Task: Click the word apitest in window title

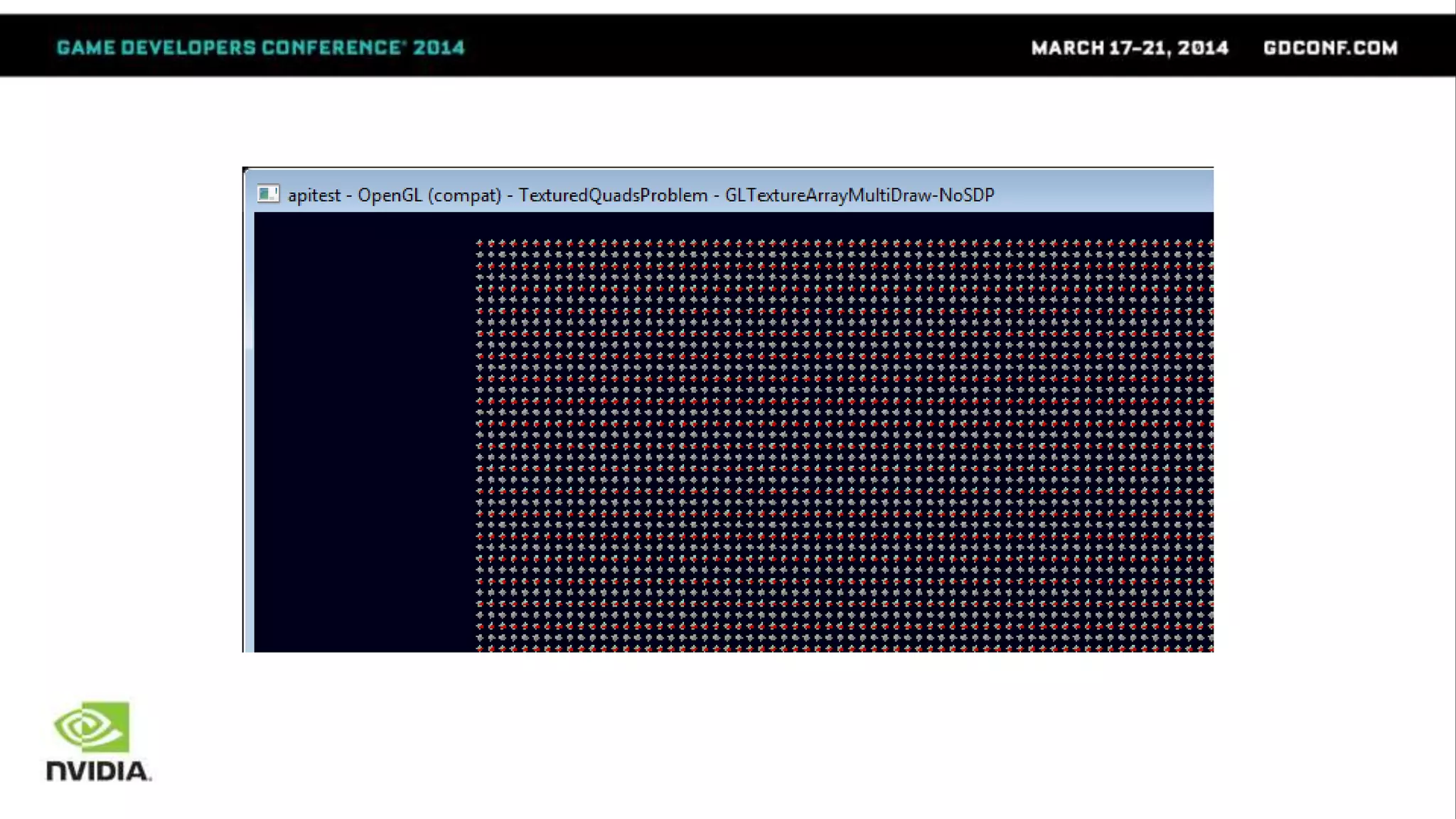Action: (314, 196)
